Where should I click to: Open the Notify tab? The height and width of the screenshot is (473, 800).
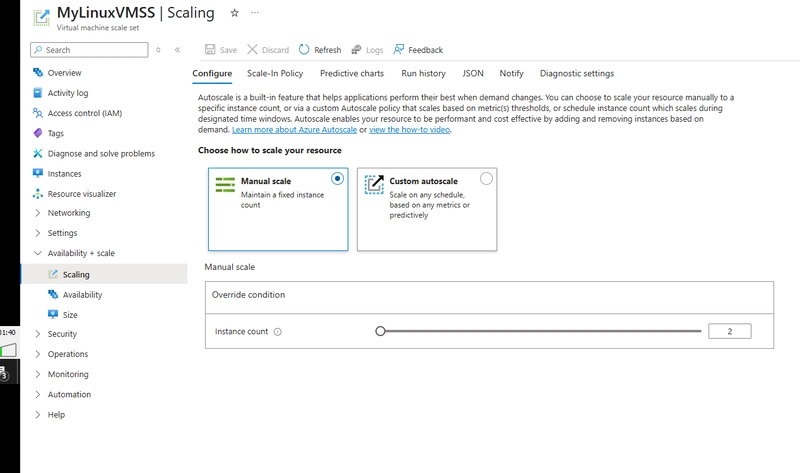[512, 73]
